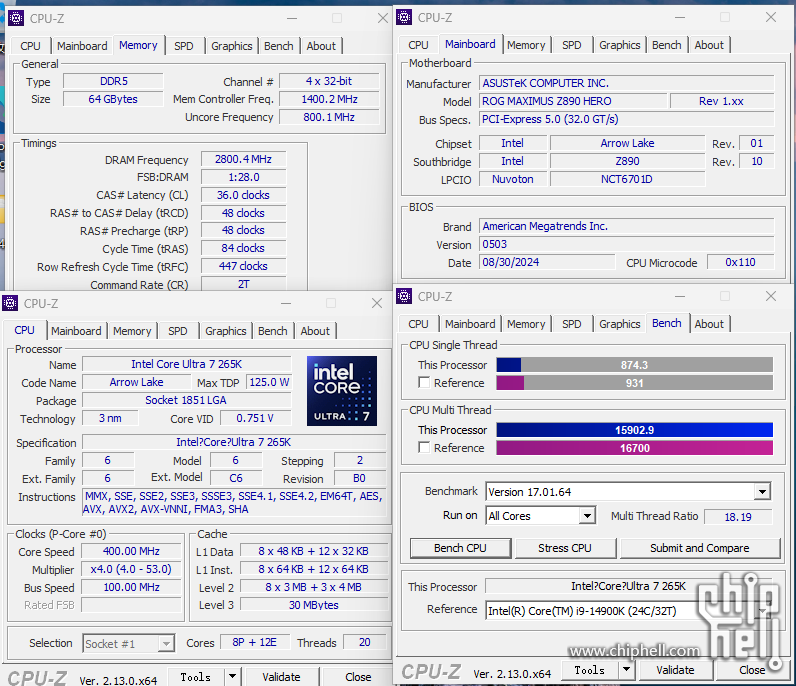The width and height of the screenshot is (796, 686).
Task: Start the Bench CPU benchmark
Action: (460, 548)
